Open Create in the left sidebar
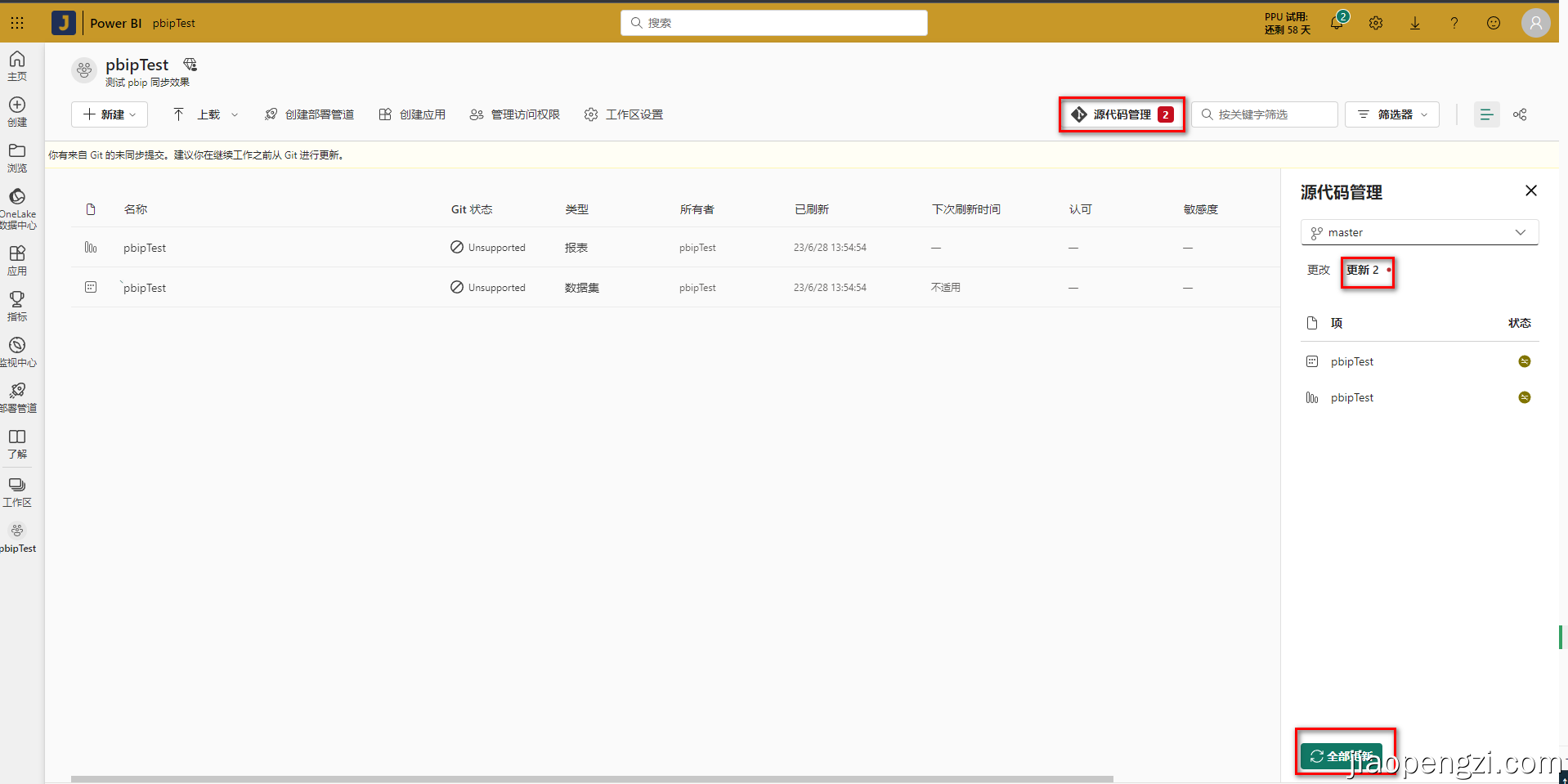 [x=17, y=111]
